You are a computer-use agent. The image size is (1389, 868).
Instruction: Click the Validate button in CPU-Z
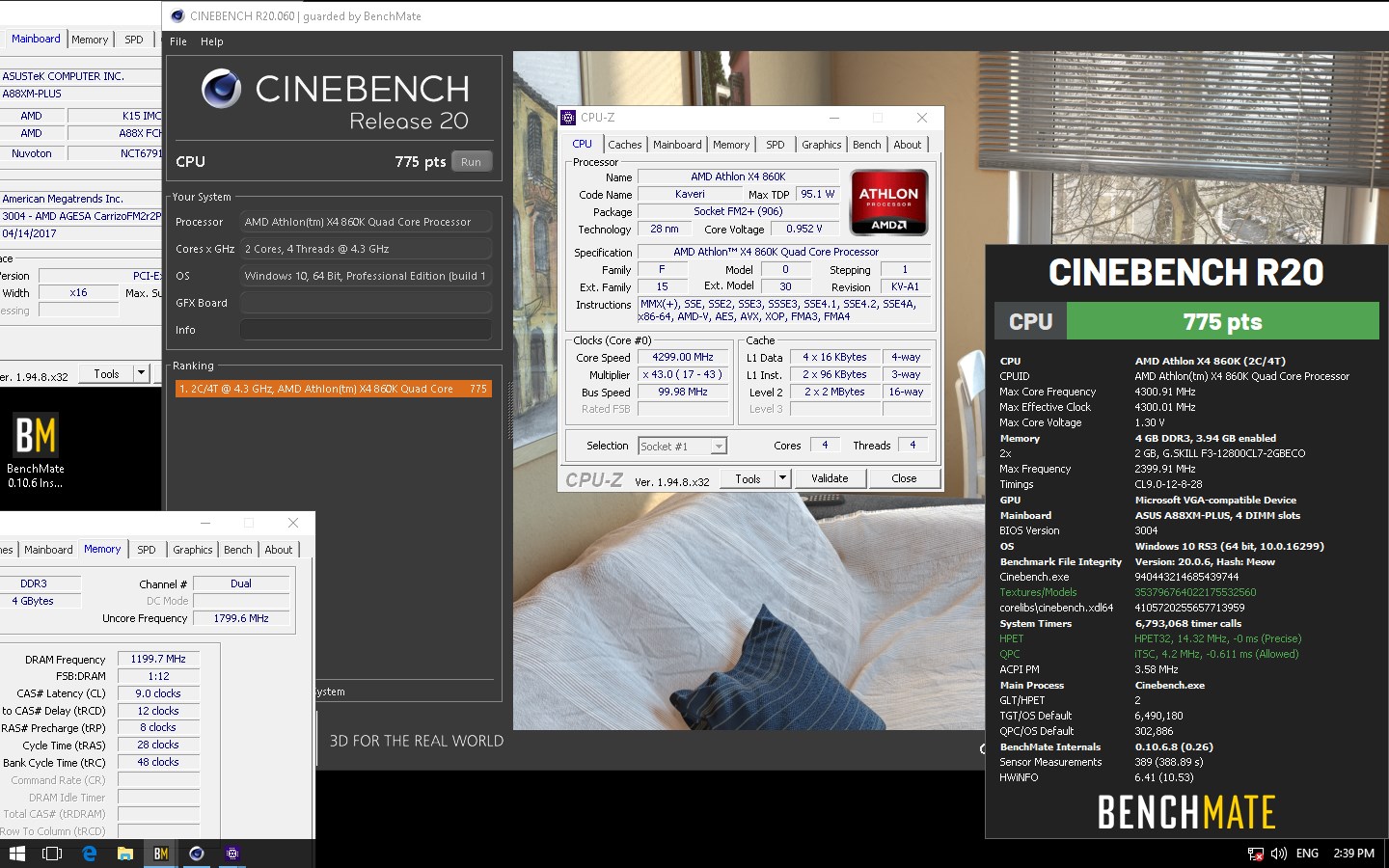(830, 478)
